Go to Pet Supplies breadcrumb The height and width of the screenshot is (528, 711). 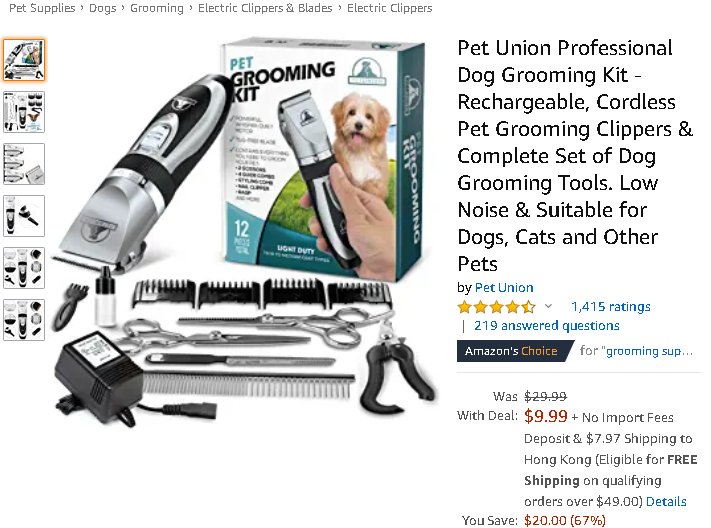pyautogui.click(x=42, y=8)
